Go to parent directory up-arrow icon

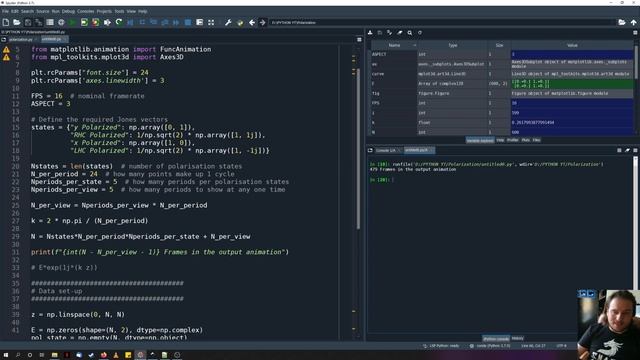[633, 22]
